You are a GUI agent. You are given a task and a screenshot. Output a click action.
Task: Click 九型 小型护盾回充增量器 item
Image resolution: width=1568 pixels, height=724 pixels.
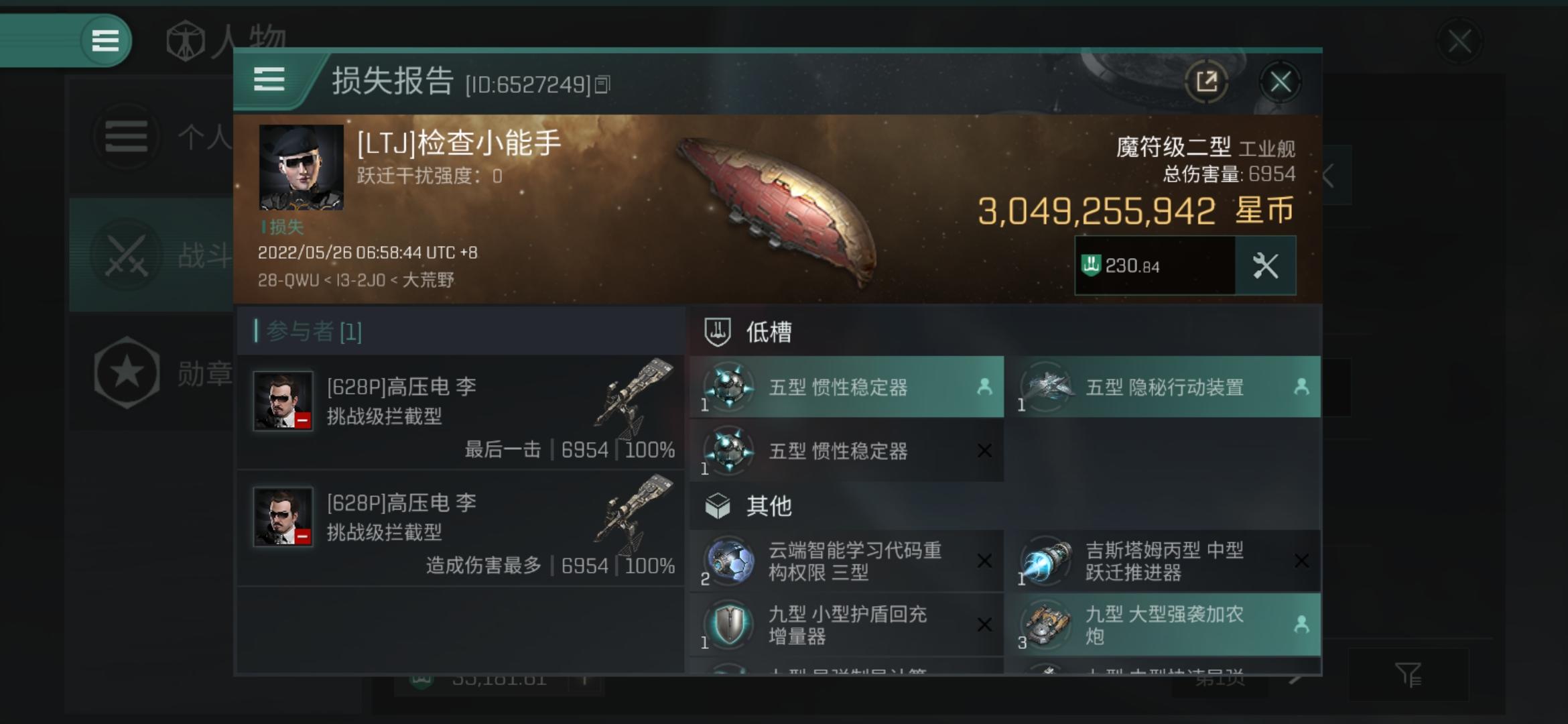(847, 624)
